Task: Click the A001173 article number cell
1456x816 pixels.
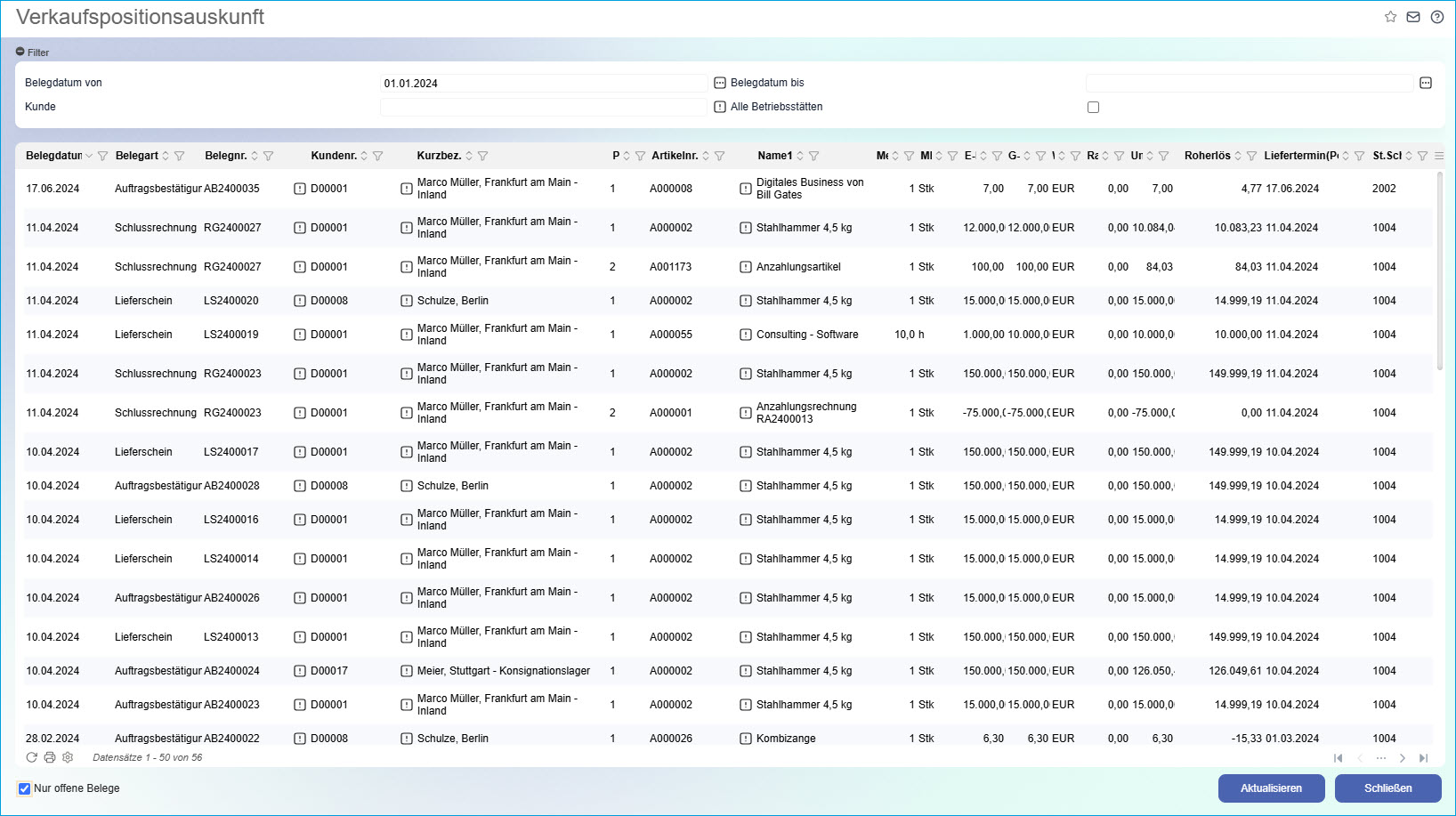Action: tap(670, 267)
